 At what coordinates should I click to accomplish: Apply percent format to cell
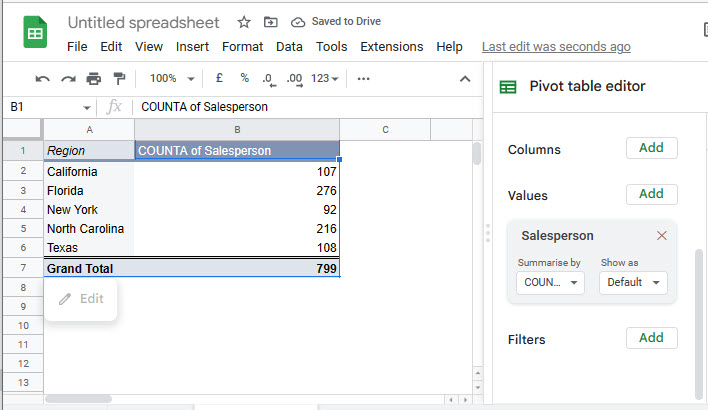click(244, 79)
